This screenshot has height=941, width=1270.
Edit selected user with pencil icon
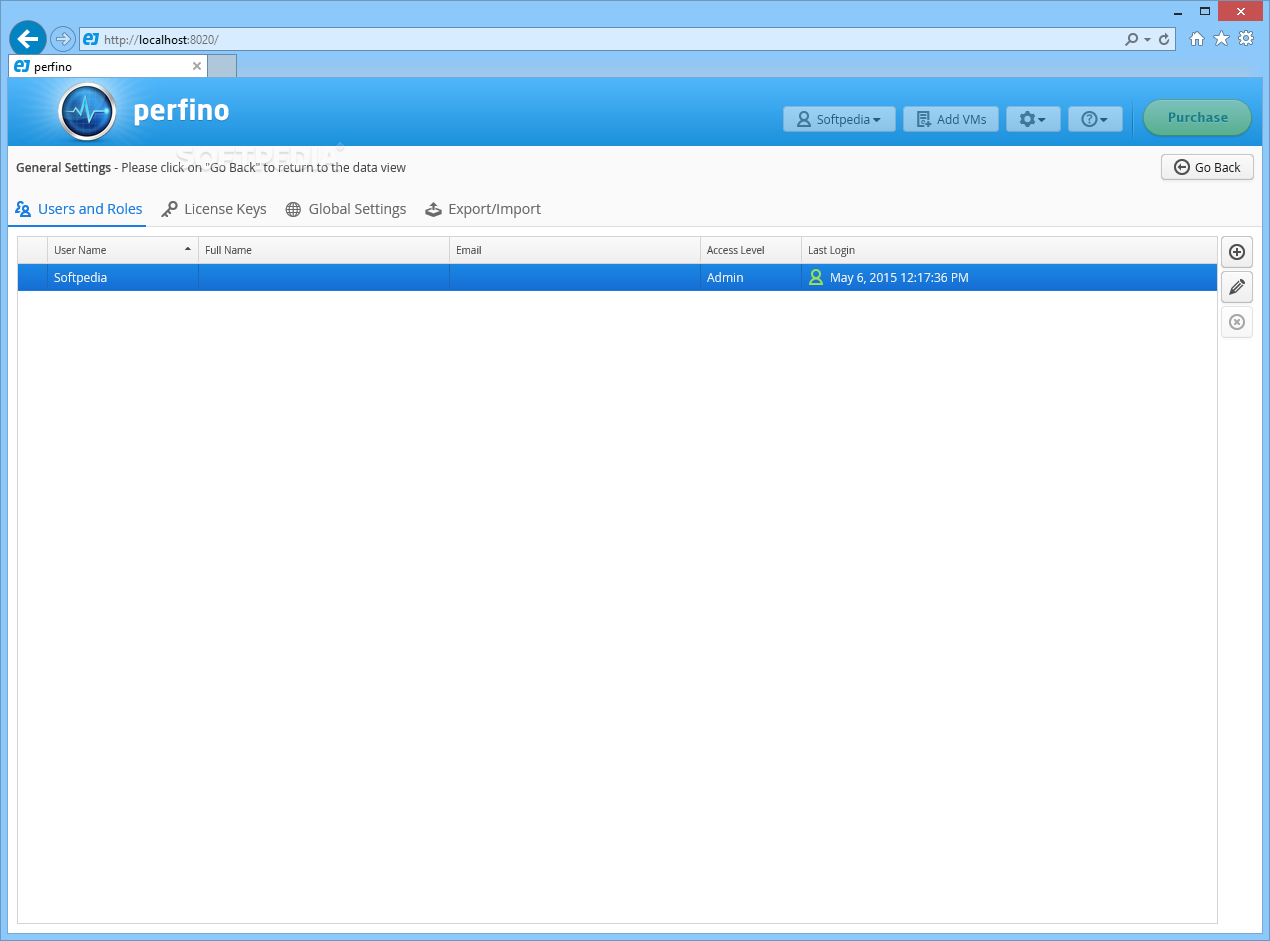click(1237, 287)
